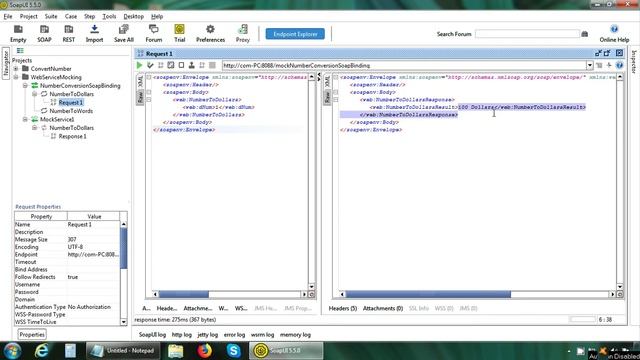Click search forum submit icon
640x360 pixels.
tap(584, 34)
